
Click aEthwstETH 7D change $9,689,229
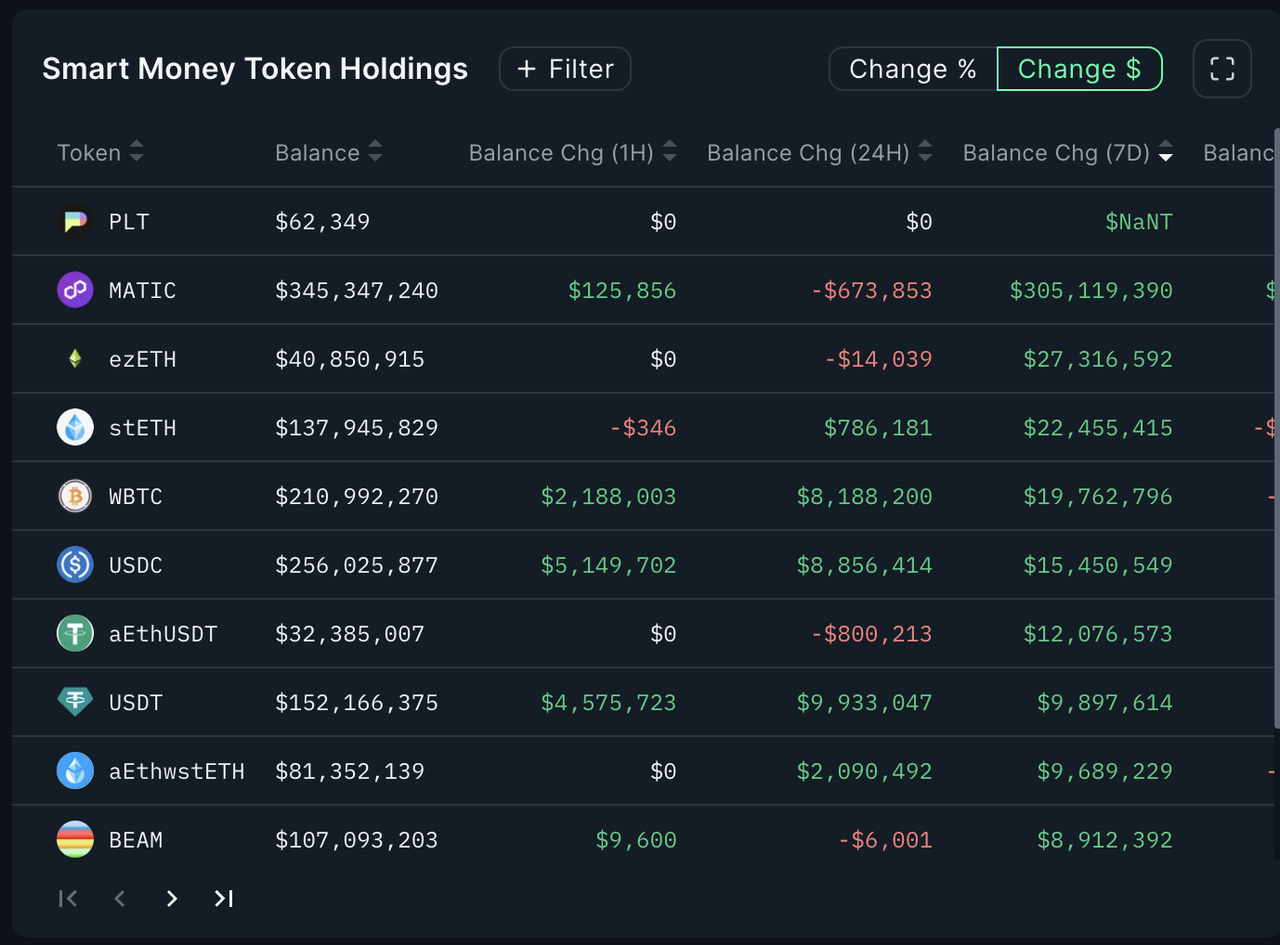1105,772
